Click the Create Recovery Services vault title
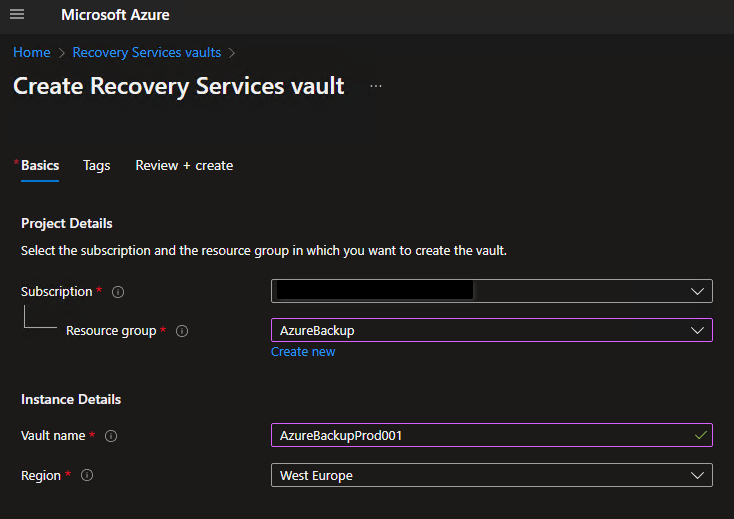 click(x=179, y=87)
